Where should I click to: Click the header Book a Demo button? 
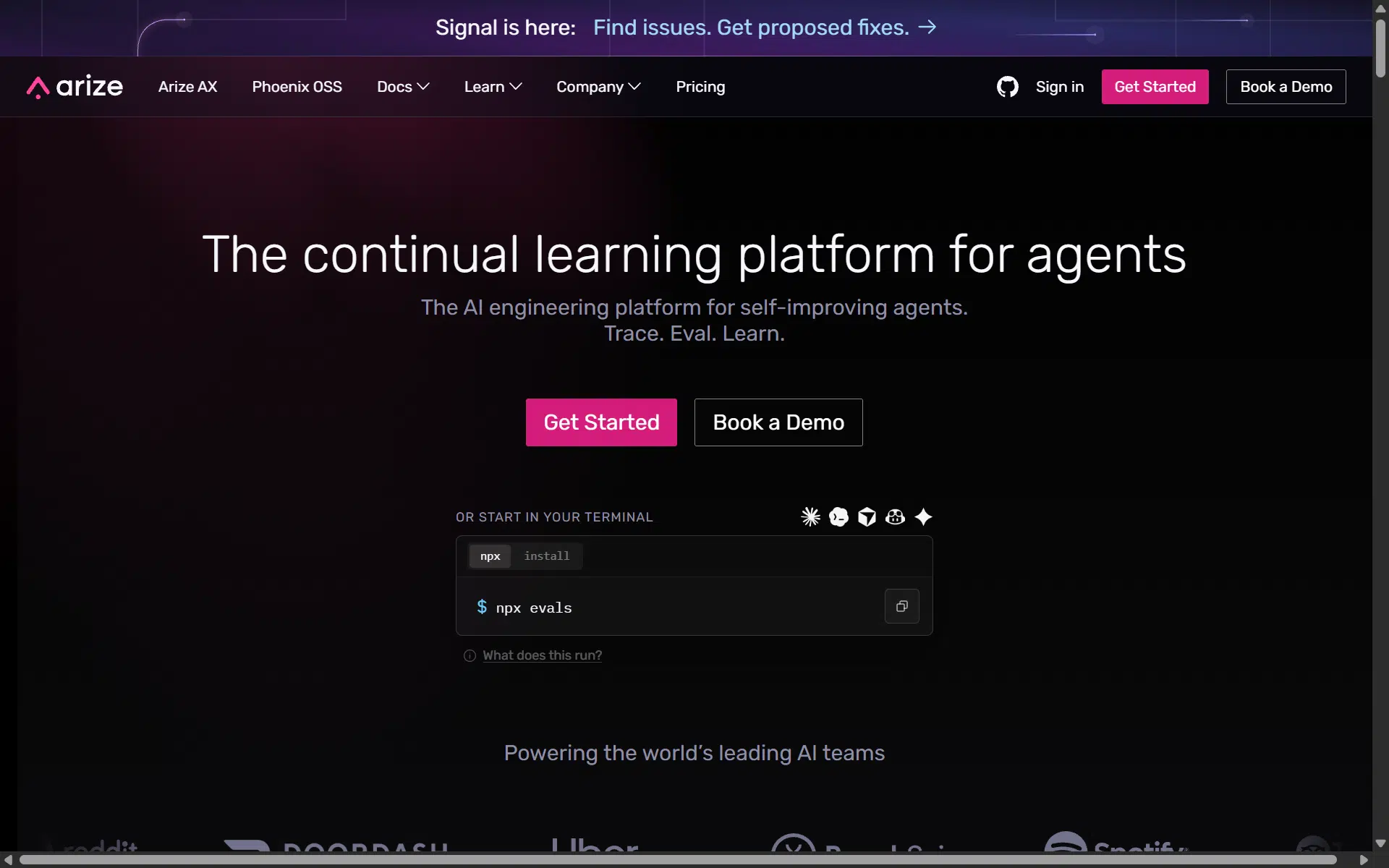(1286, 87)
